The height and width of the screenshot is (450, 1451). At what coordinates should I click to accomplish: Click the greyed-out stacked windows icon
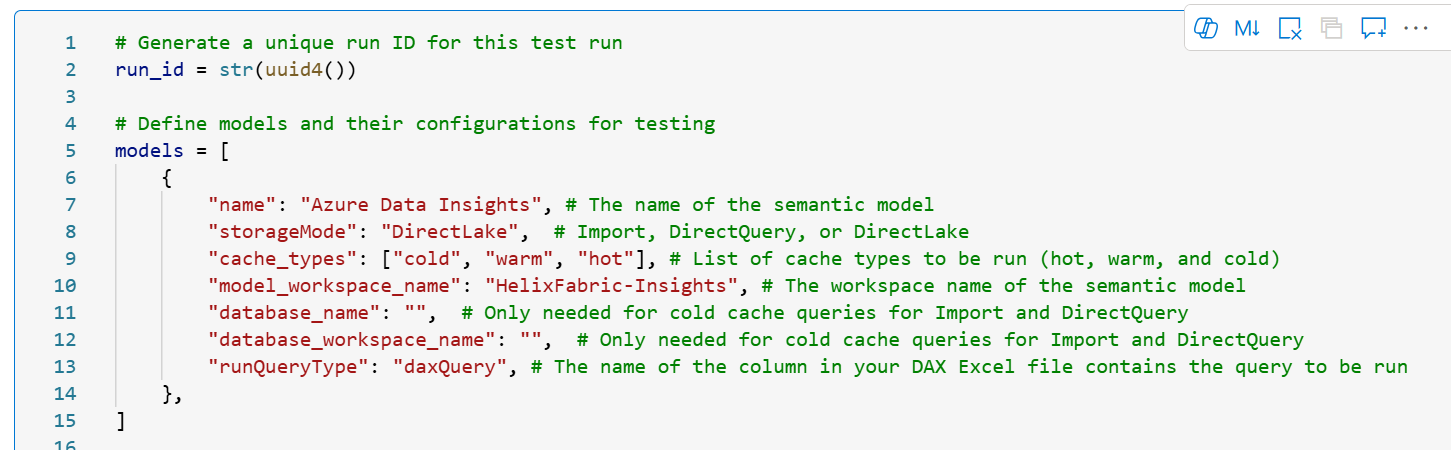1331,29
